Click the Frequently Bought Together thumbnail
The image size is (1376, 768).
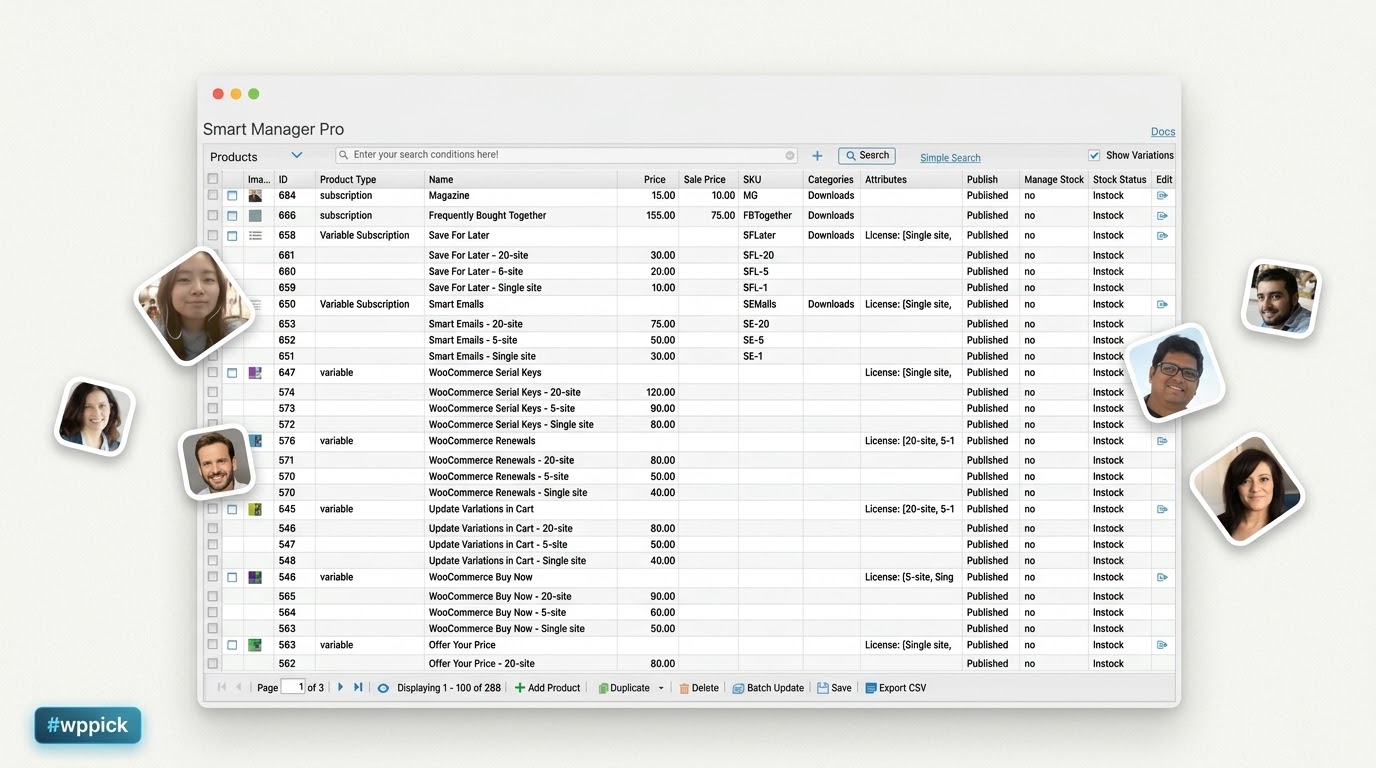[255, 216]
